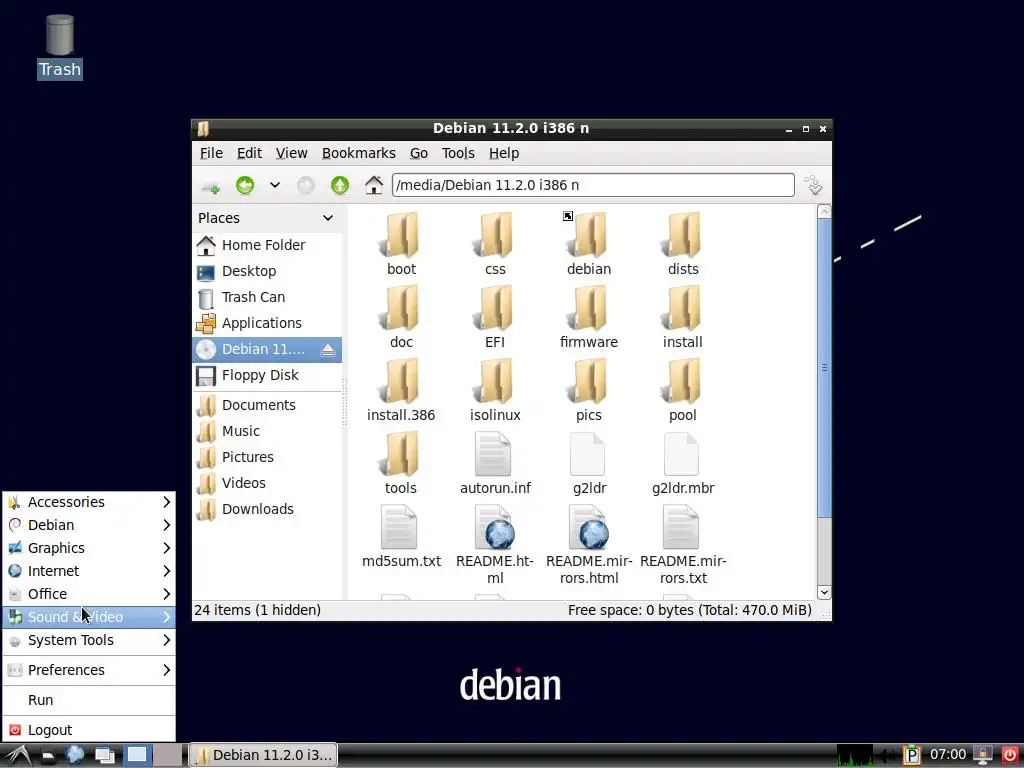This screenshot has width=1024, height=768.
Task: Open the back history dropdown arrow
Action: coord(275,185)
